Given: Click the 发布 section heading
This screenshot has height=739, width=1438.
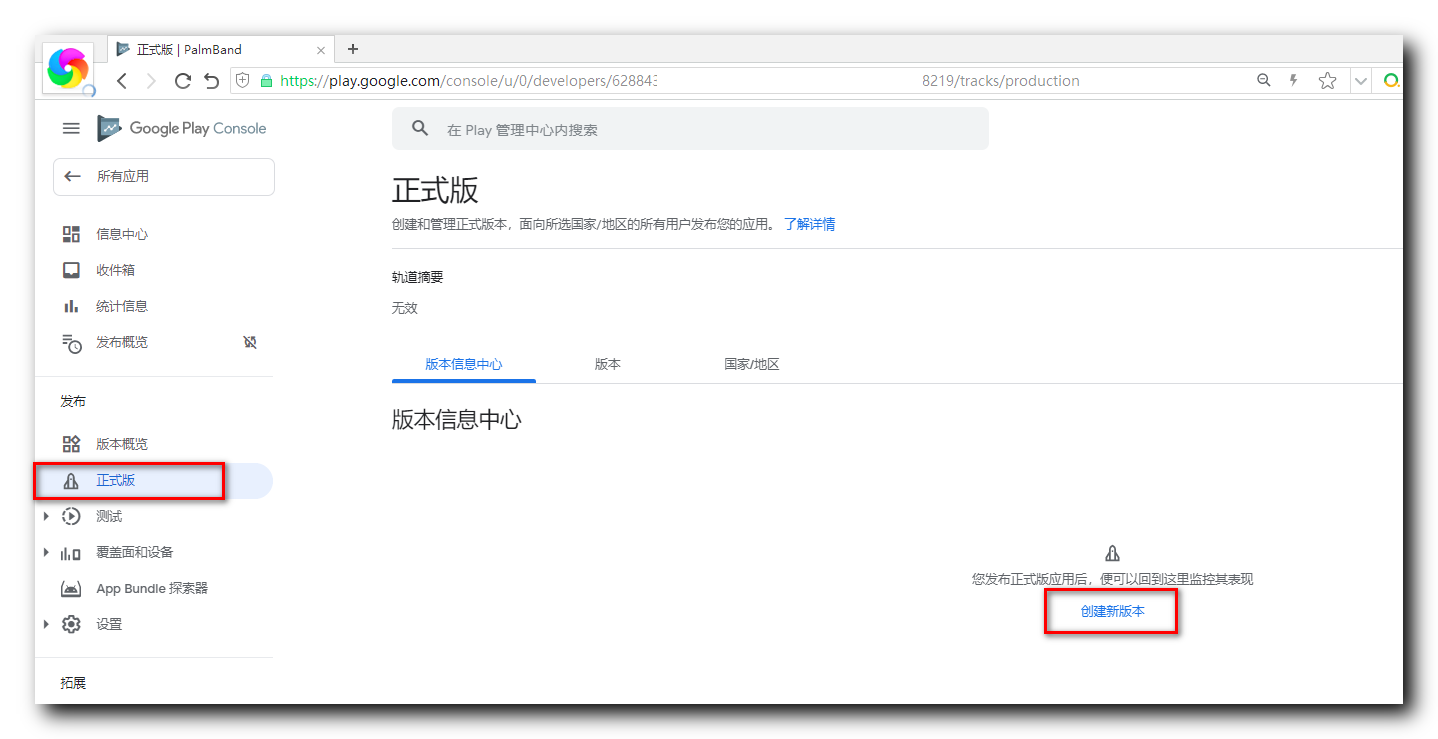Looking at the screenshot, I should pos(73,401).
